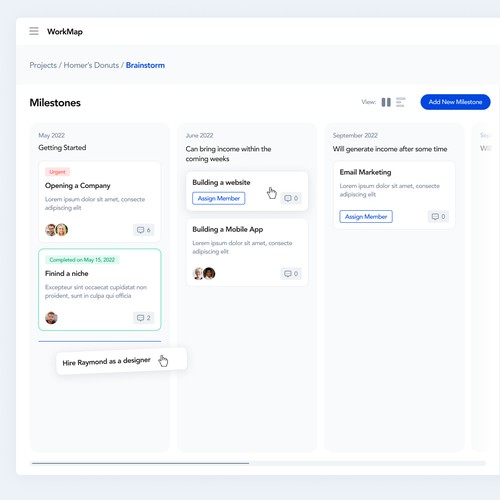The image size is (500, 500).
Task: Click the horizontal scrollbar thumb
Action: pos(140,463)
